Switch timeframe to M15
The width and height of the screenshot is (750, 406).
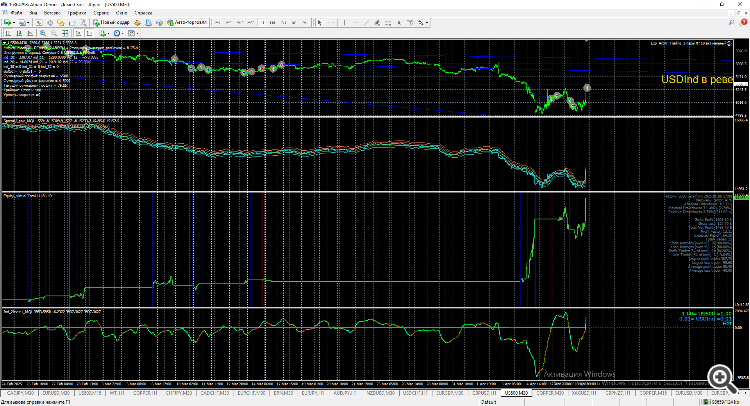tap(240, 22)
